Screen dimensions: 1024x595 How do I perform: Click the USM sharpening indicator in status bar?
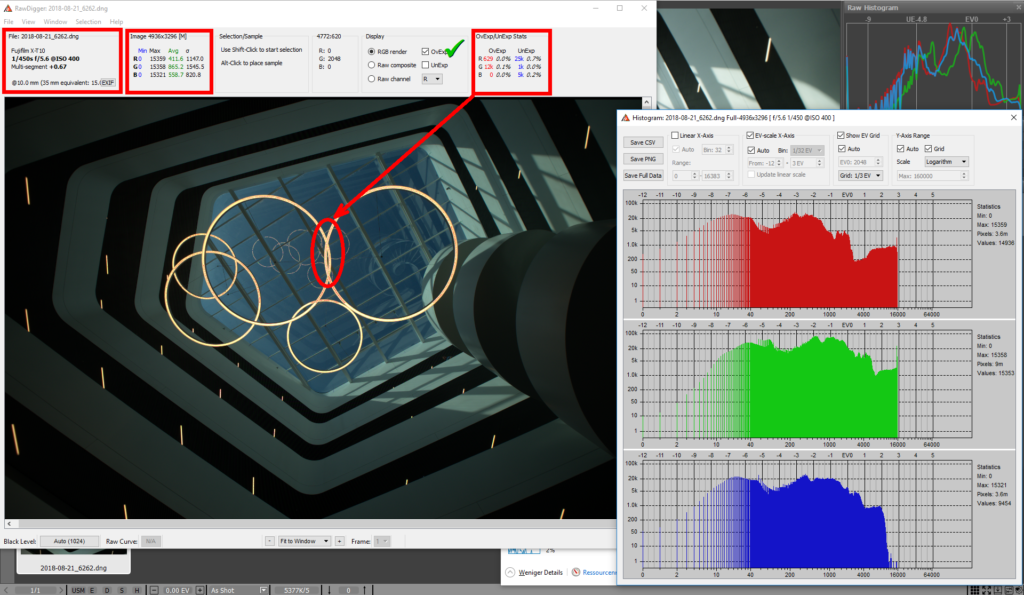click(80, 590)
